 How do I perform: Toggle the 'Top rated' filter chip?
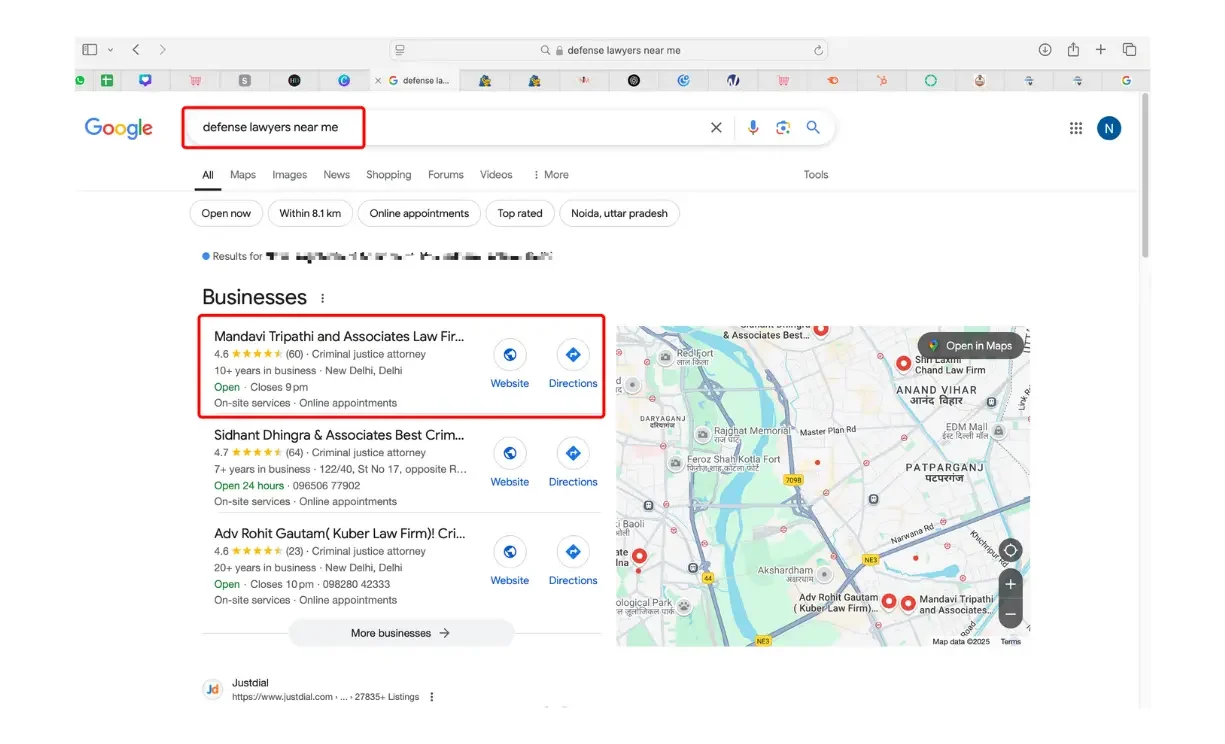coord(520,213)
